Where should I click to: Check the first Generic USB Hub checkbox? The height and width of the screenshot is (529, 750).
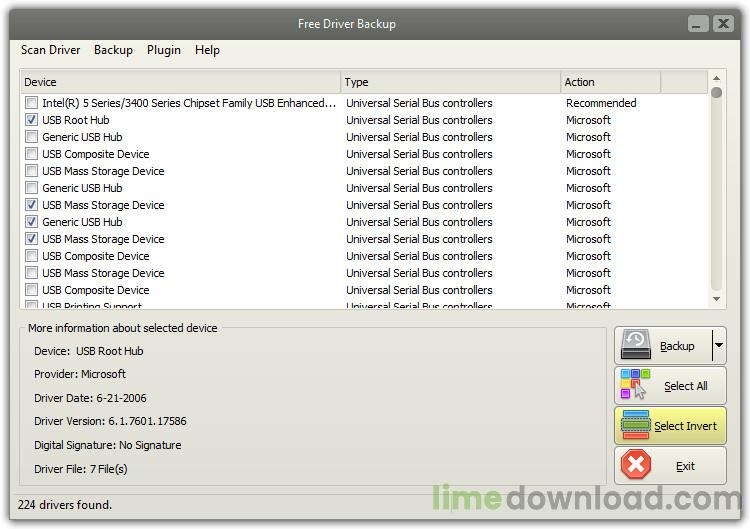point(32,137)
